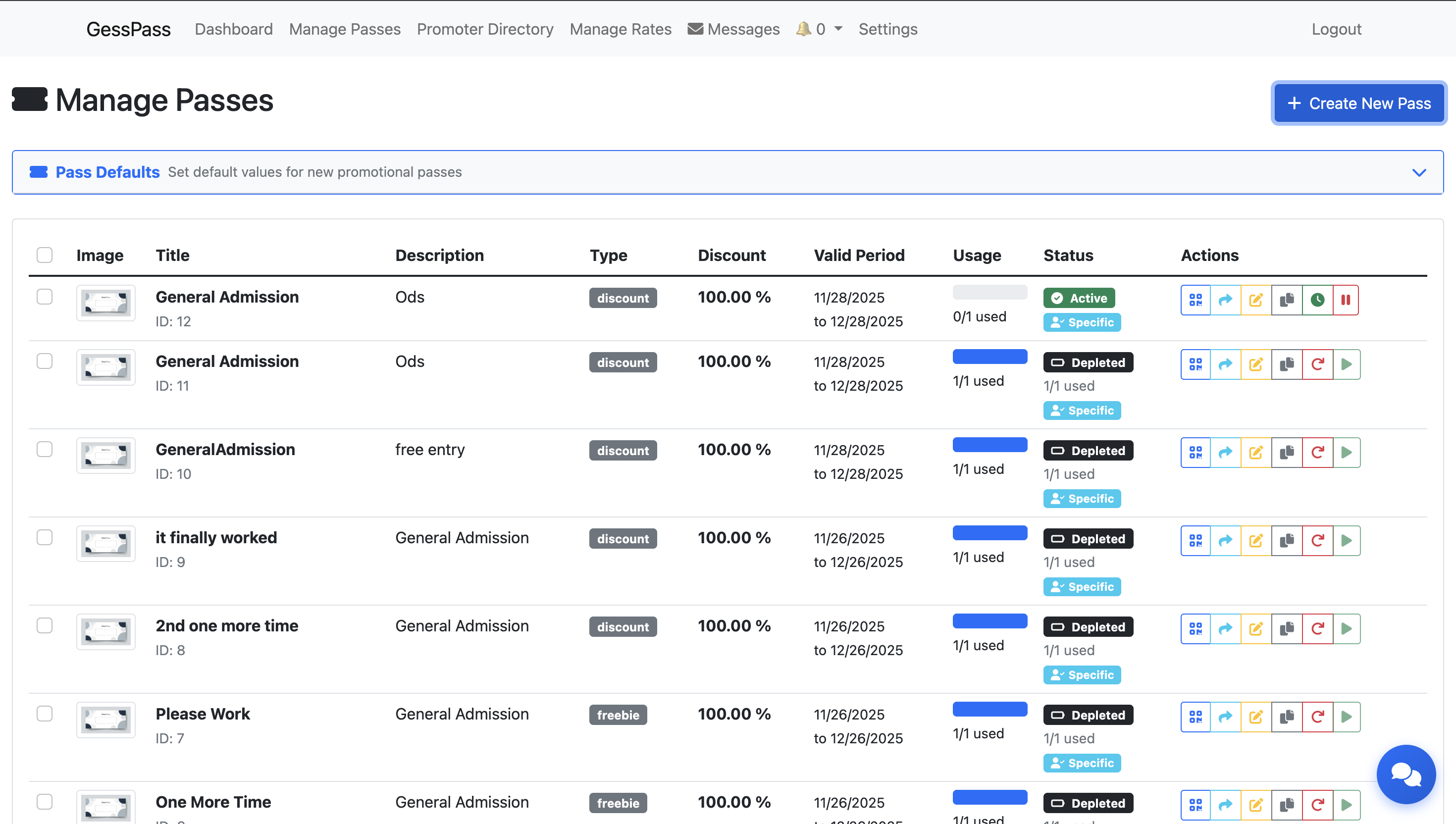Image resolution: width=1456 pixels, height=824 pixels.
Task: Select the checkbox next to pass ID 10
Action: 44,449
